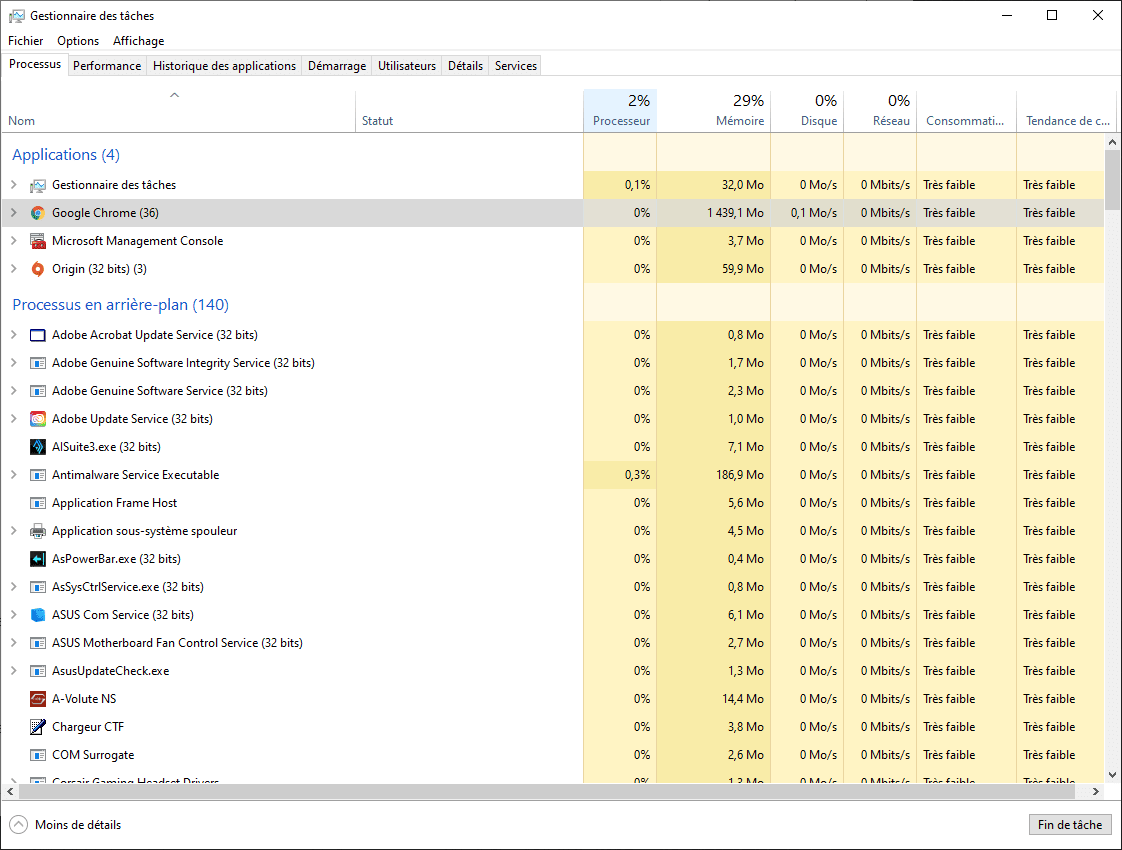The height and width of the screenshot is (850, 1122).
Task: Expand Adobe Acrobat Update Service row
Action: 14,334
